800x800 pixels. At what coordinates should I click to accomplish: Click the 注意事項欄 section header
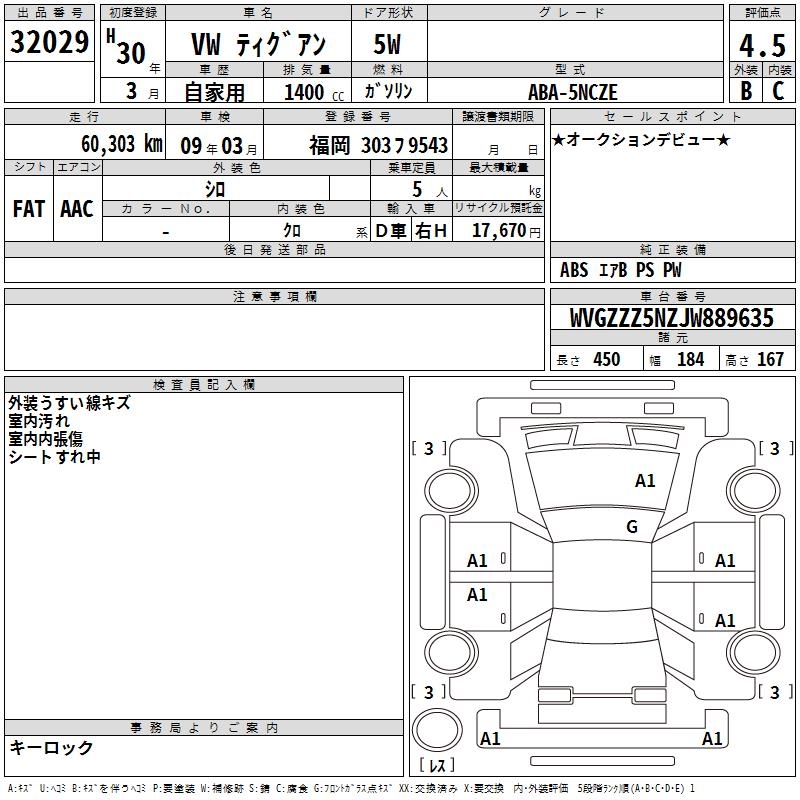274,296
